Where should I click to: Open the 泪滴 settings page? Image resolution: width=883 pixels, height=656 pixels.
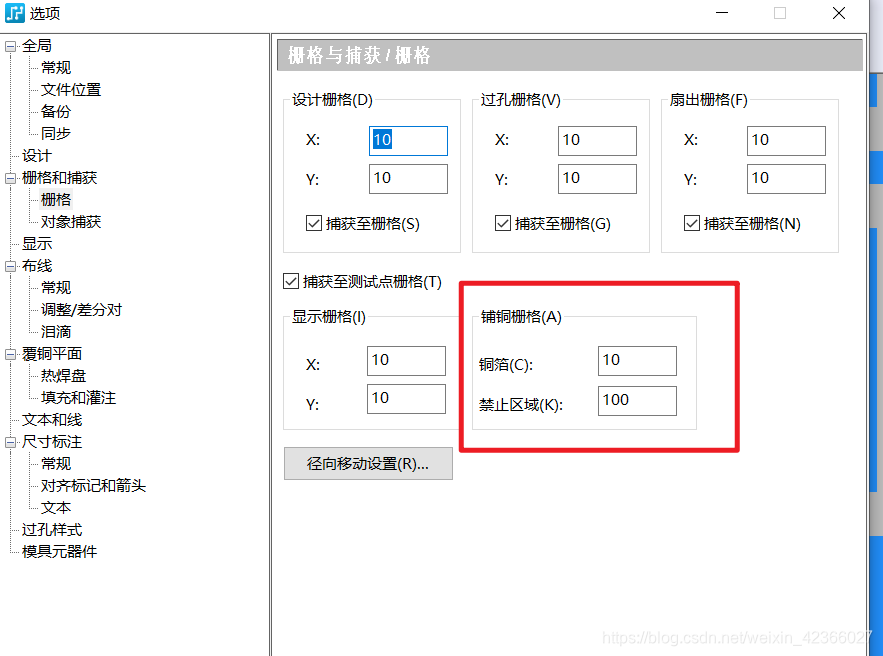click(x=56, y=332)
